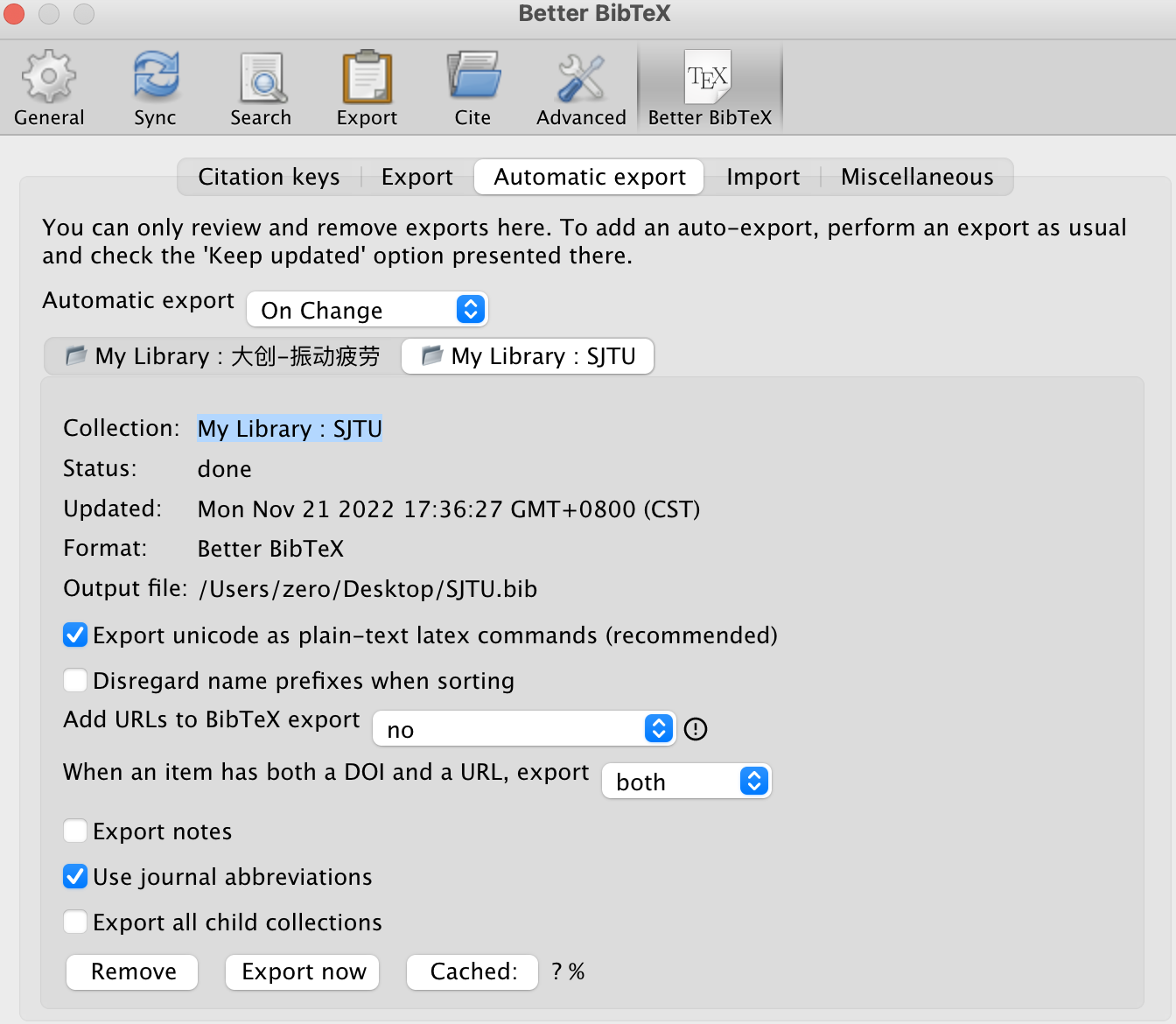Click the Cached: button

click(x=472, y=971)
